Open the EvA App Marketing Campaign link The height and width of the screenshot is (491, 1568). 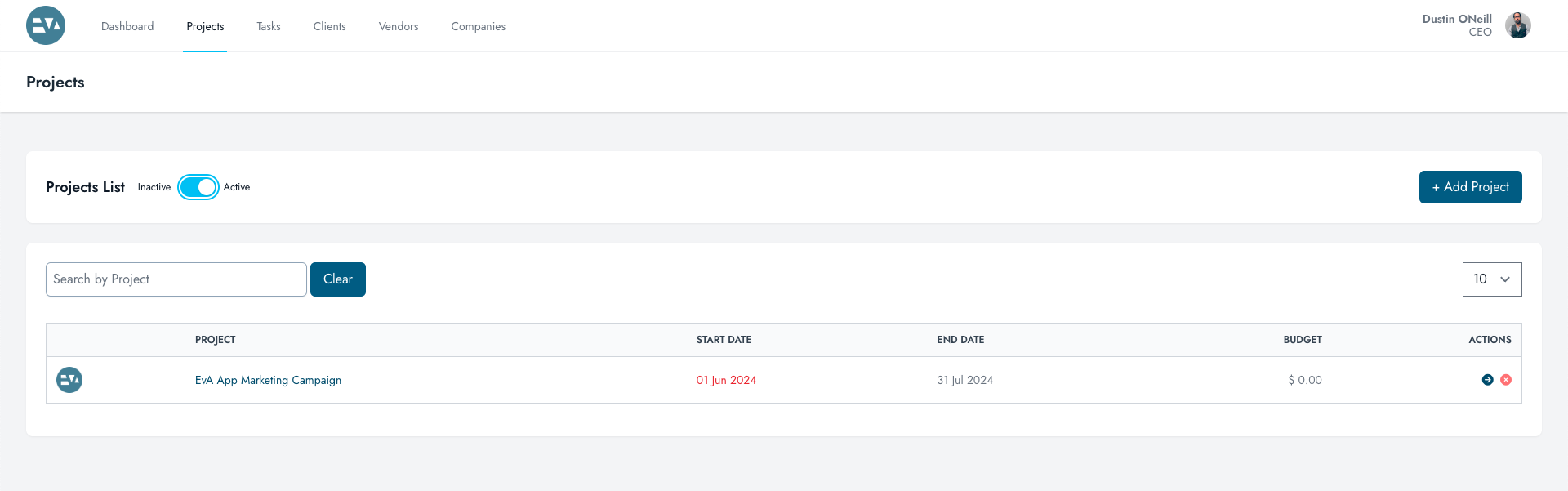click(x=268, y=380)
